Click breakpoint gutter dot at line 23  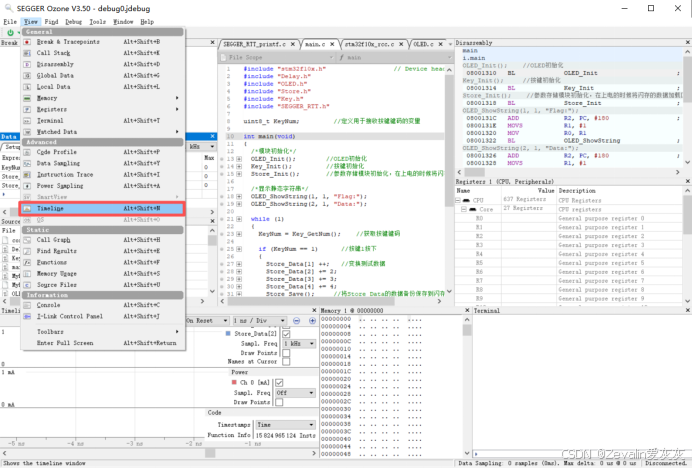pos(222,234)
